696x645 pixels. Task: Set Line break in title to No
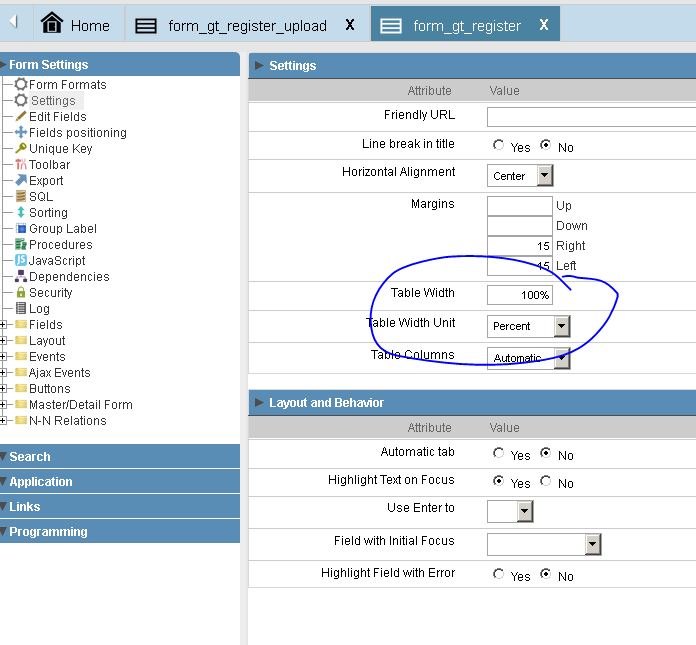546,145
